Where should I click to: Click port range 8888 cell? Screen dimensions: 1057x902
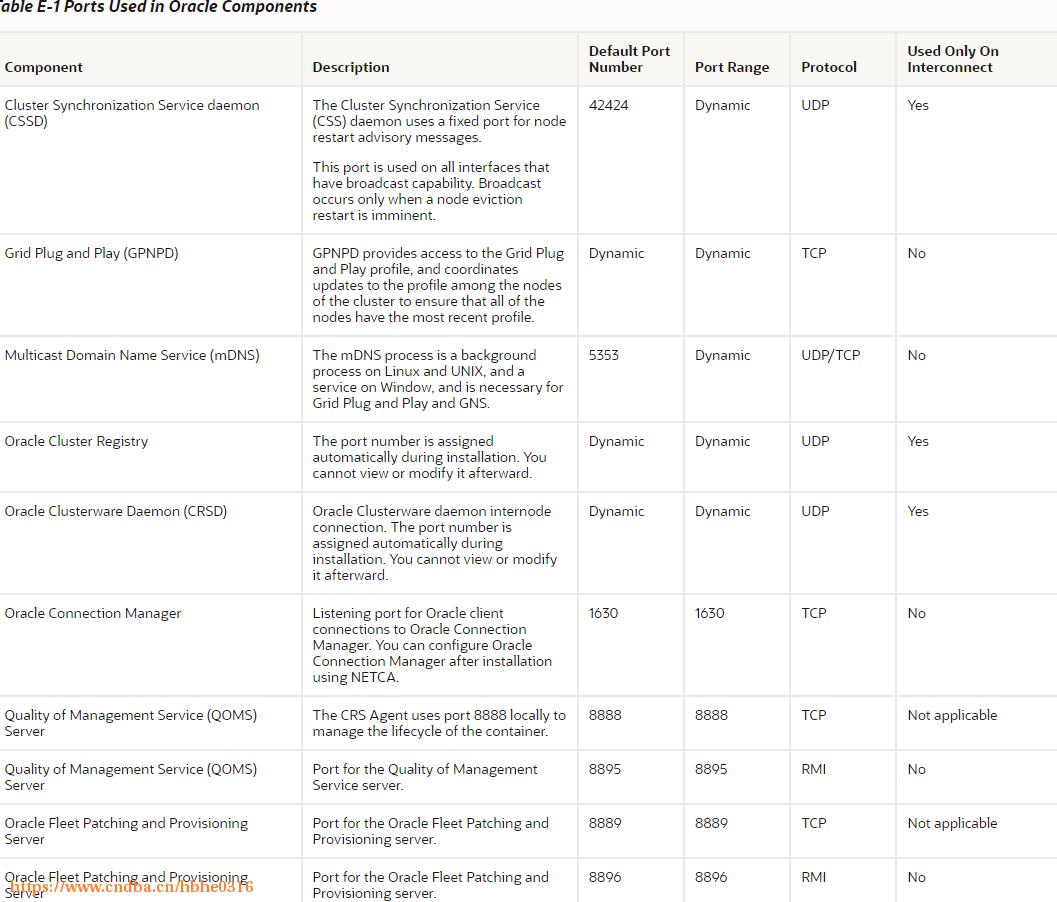pos(711,715)
